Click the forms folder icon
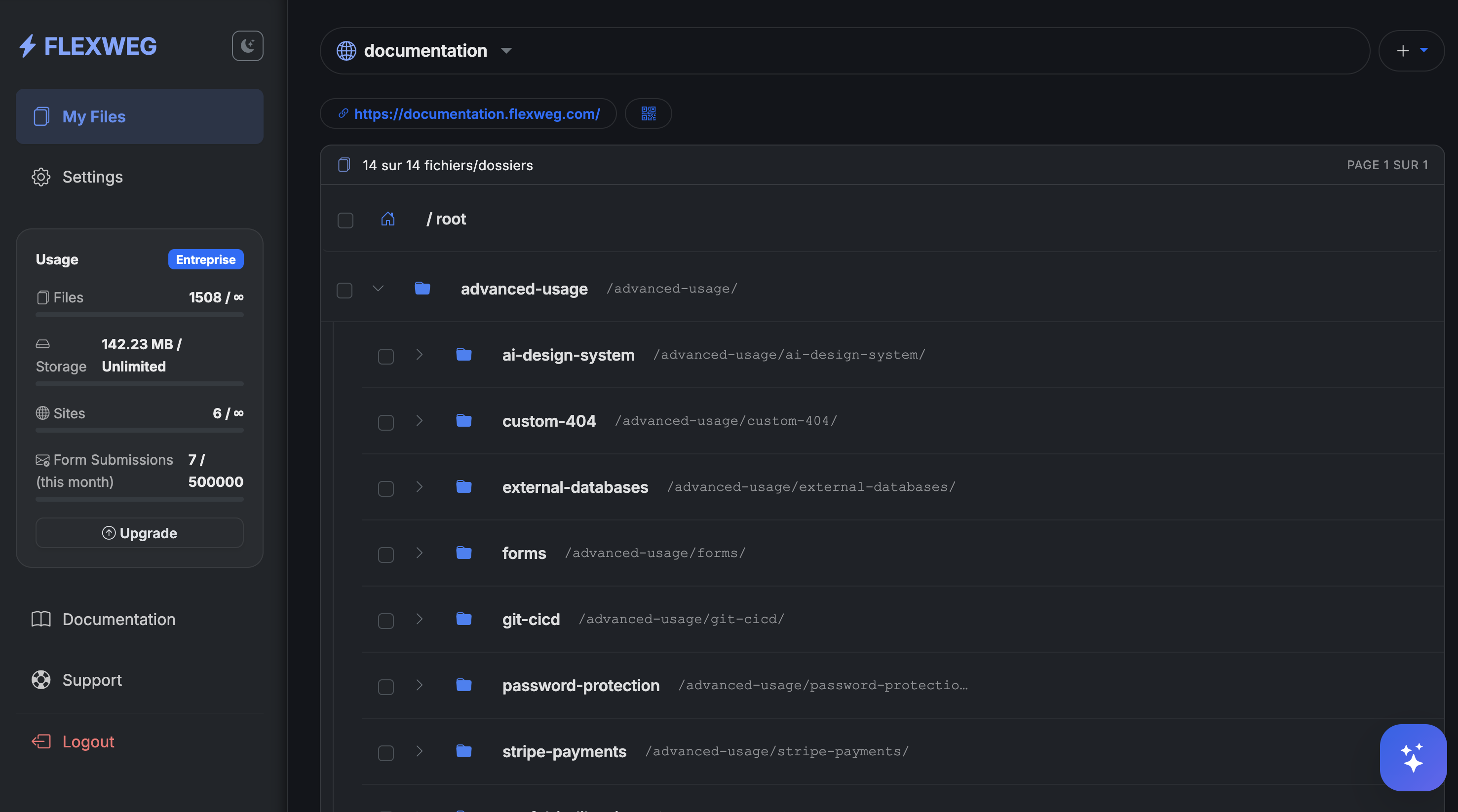The height and width of the screenshot is (812, 1458). [464, 554]
